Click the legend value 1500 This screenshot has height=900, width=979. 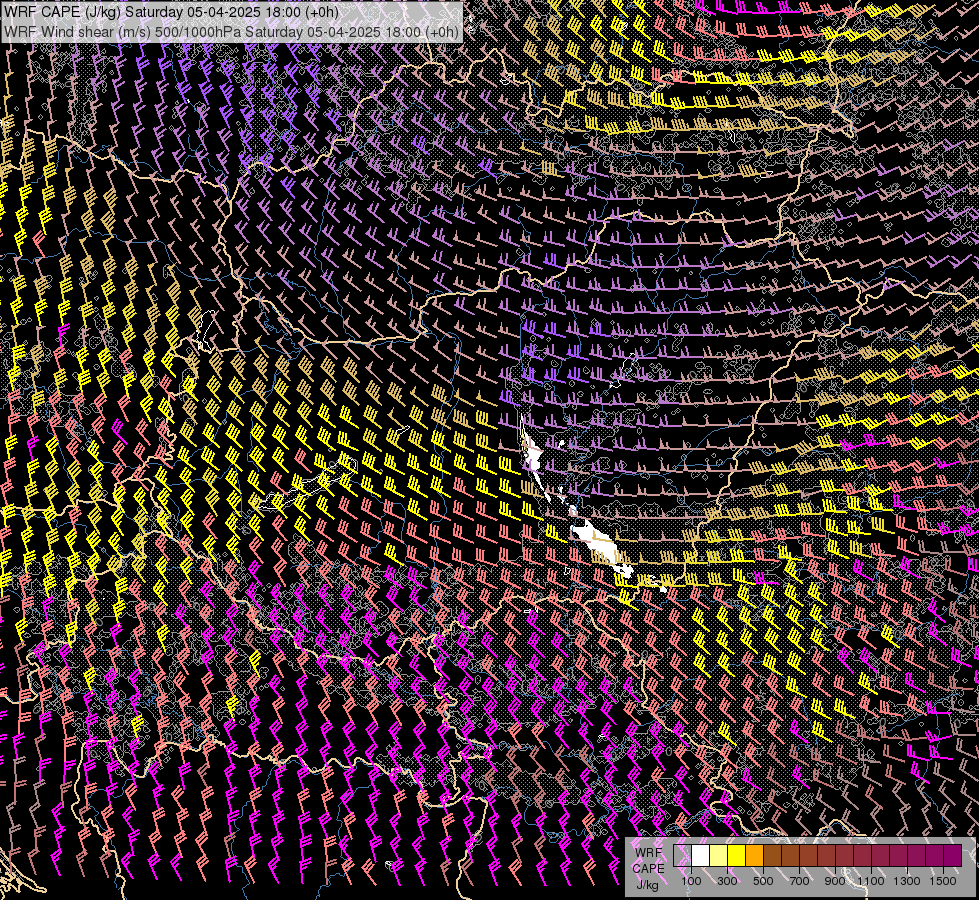pos(943,881)
